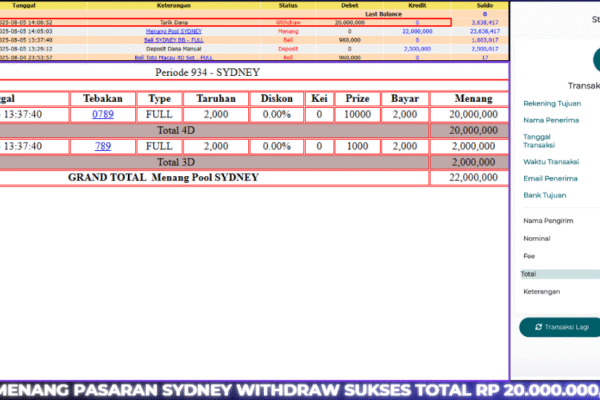The height and width of the screenshot is (400, 600).
Task: Open the Menang Pool SYDNEY link
Action: [174, 31]
